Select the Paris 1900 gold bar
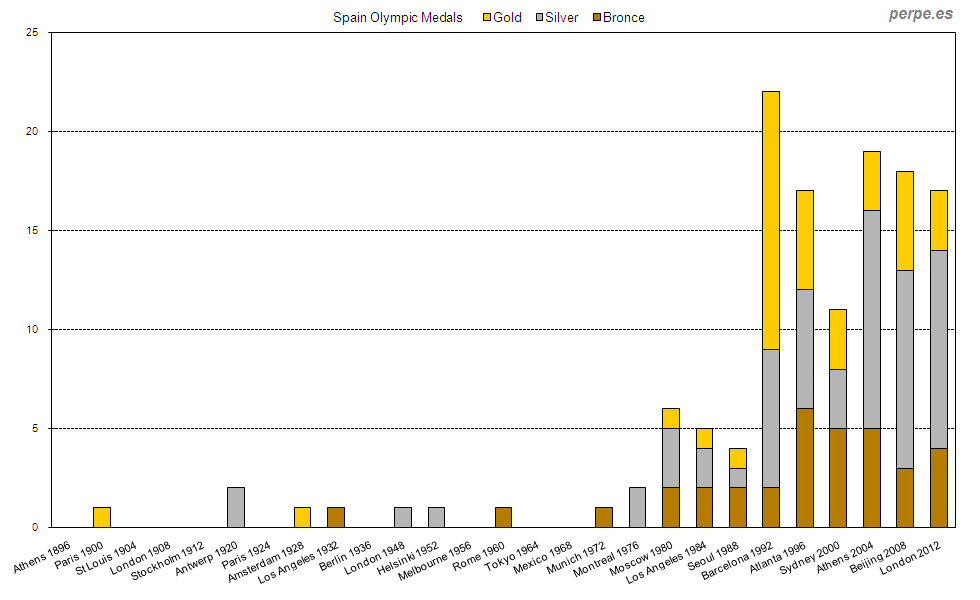 tap(102, 517)
